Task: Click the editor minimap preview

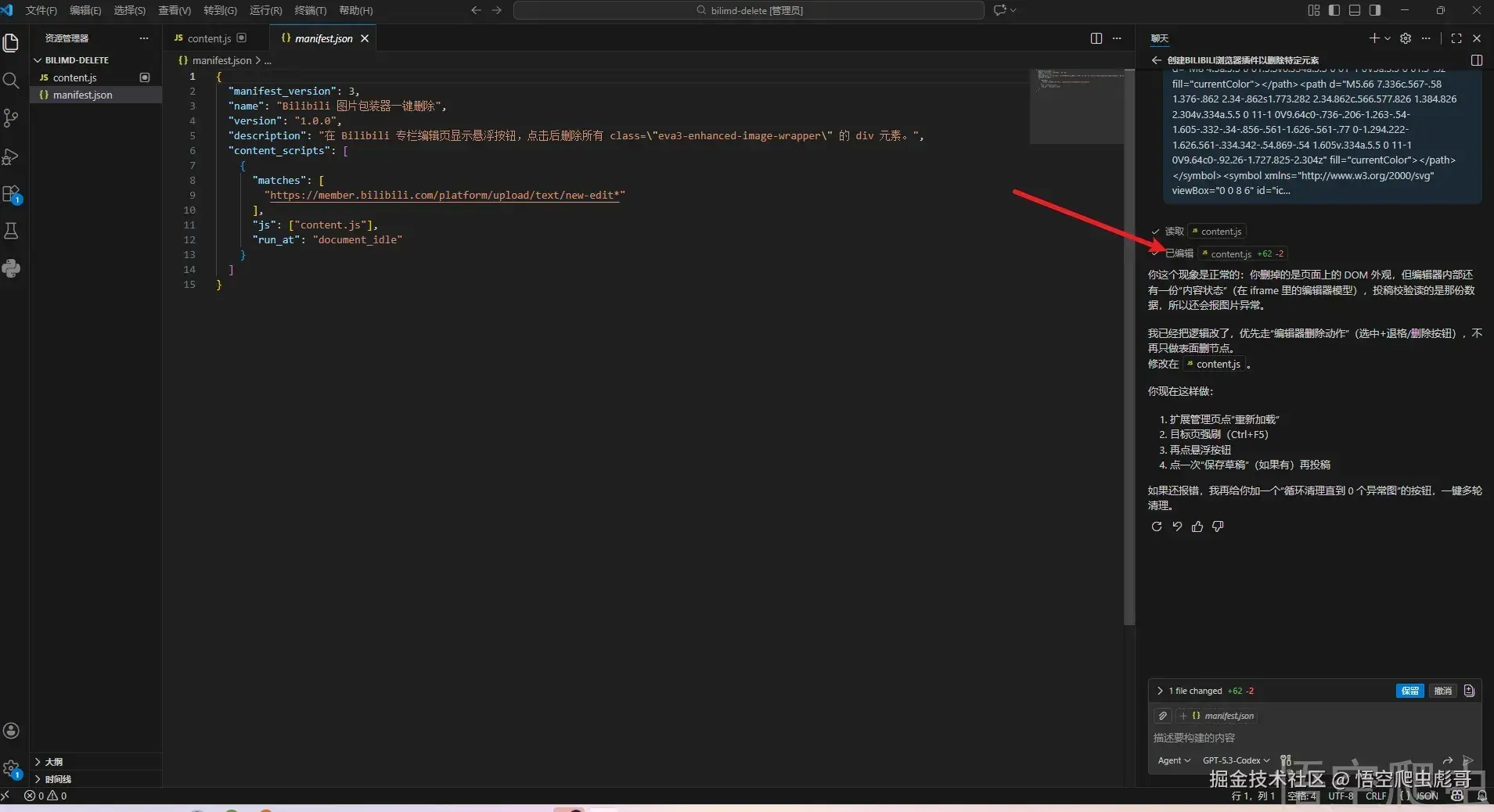Action: (x=1076, y=106)
